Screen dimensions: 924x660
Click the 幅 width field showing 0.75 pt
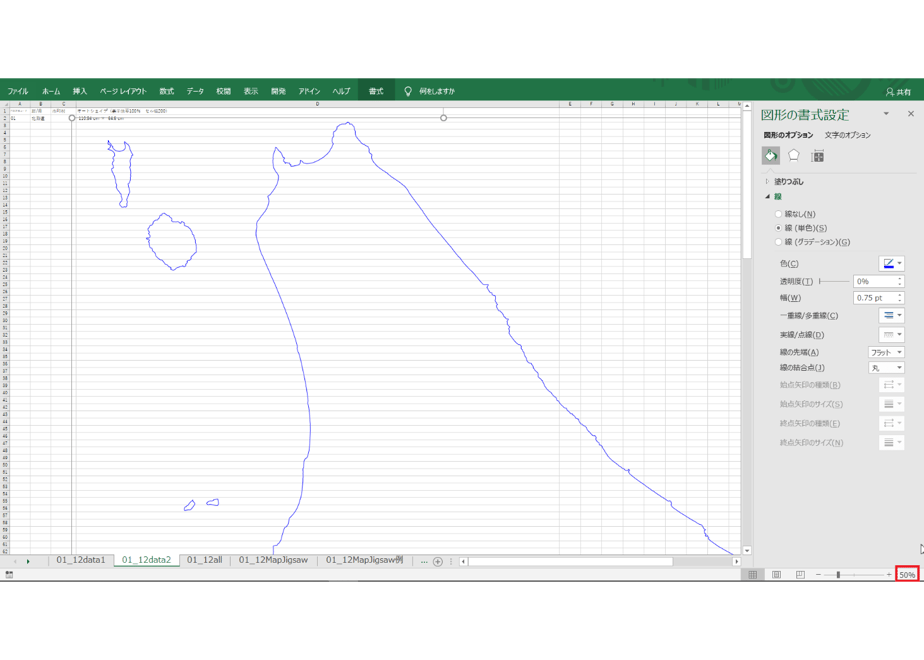click(878, 298)
